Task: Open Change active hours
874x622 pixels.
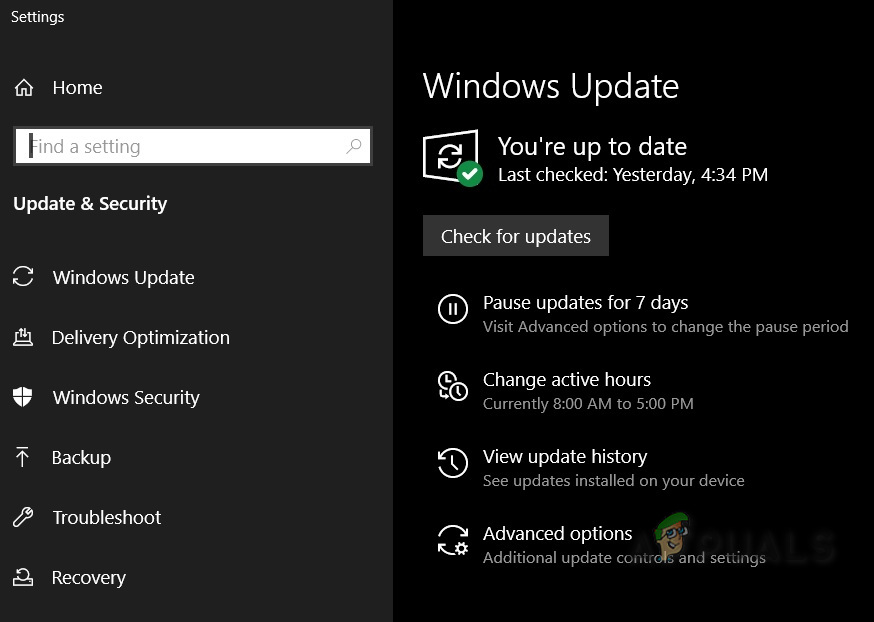Action: [x=566, y=380]
